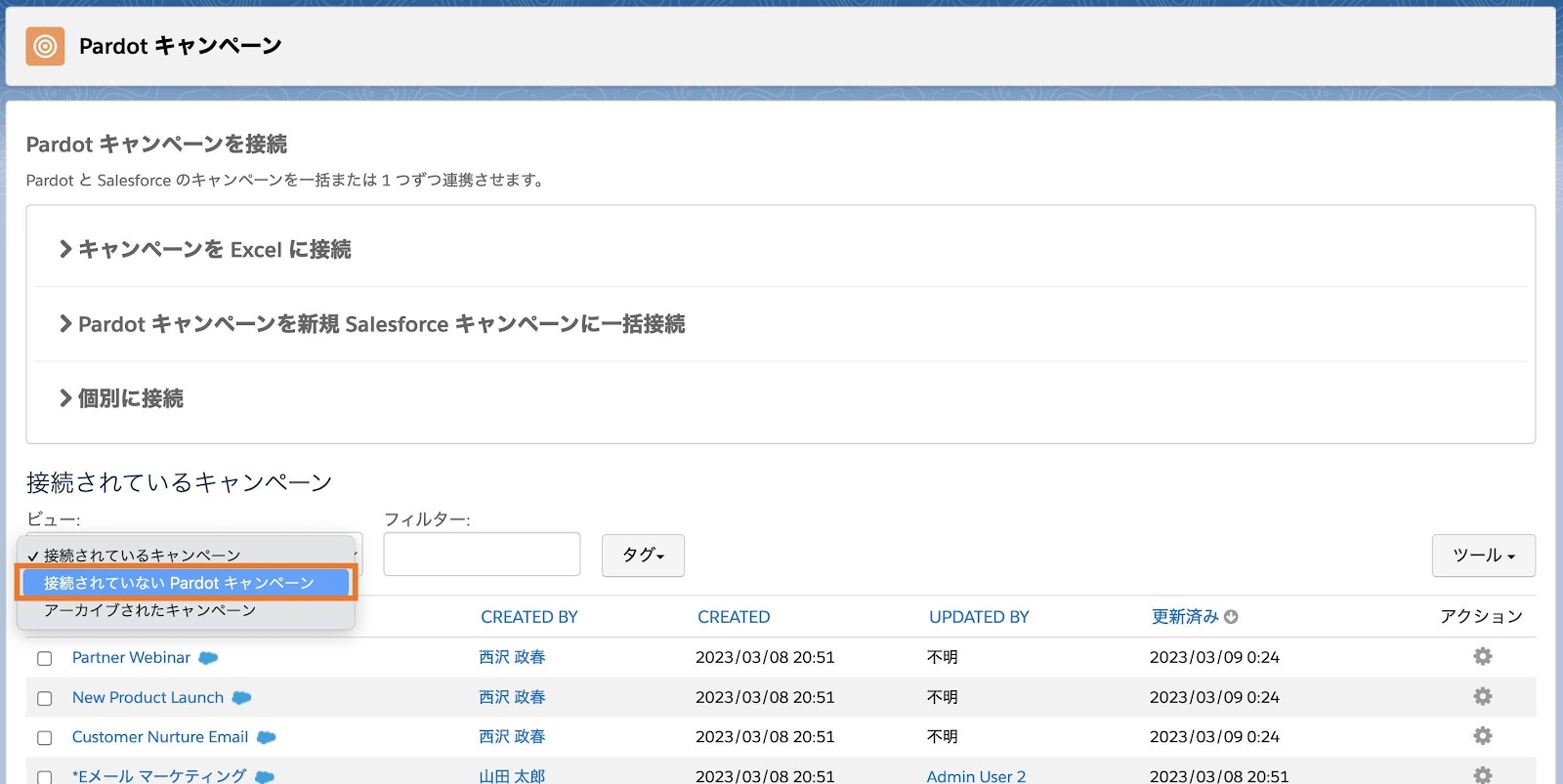Open 山田 太郎 creator link
Image resolution: width=1563 pixels, height=784 pixels.
tap(512, 776)
